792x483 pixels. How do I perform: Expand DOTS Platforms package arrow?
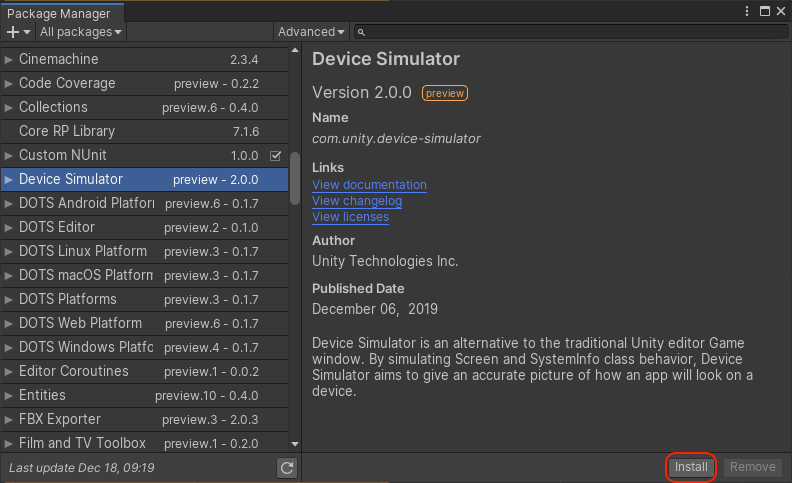(9, 300)
